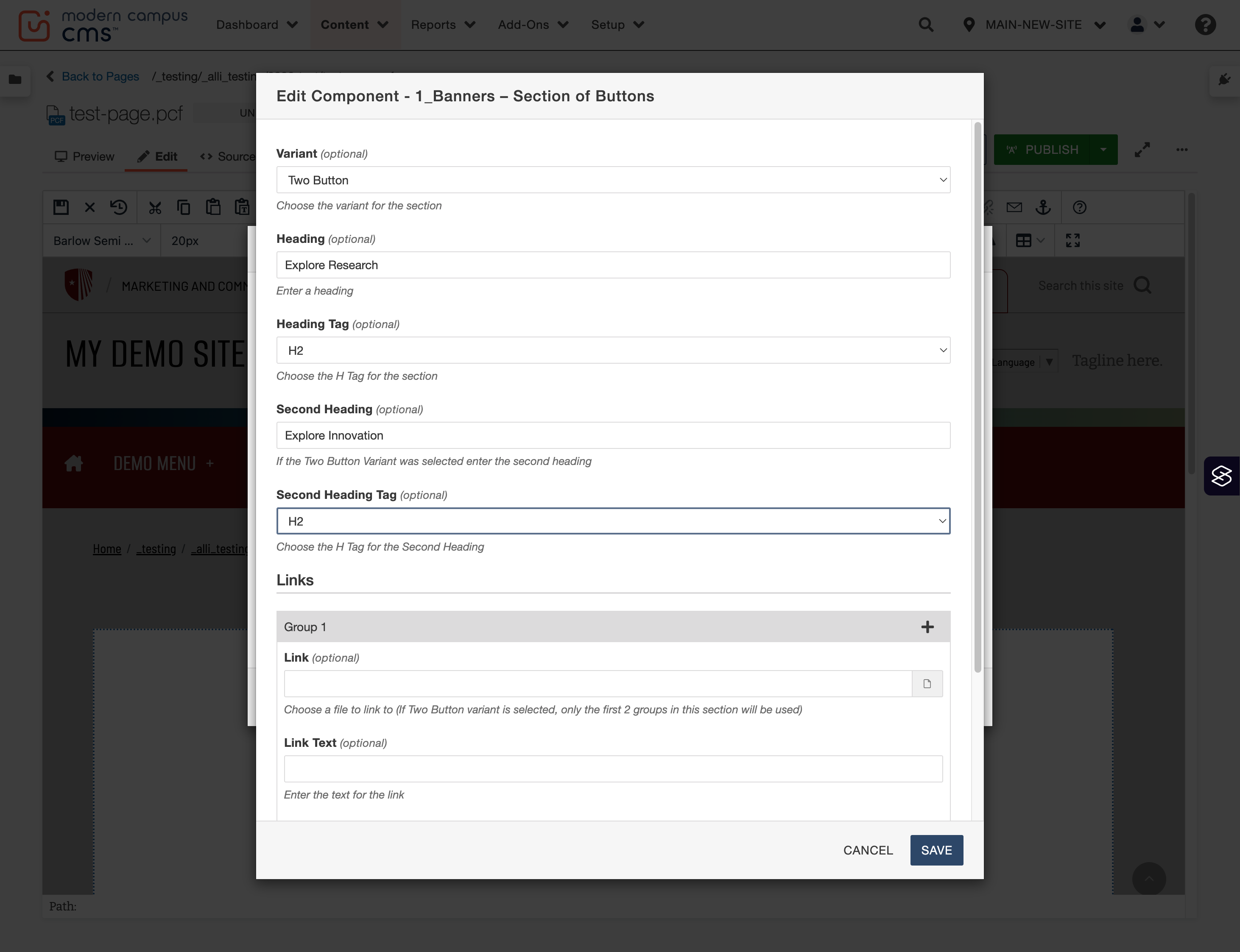This screenshot has height=952, width=1240.
Task: Click the anchor icon in editor toolbar
Action: pyautogui.click(x=1043, y=207)
